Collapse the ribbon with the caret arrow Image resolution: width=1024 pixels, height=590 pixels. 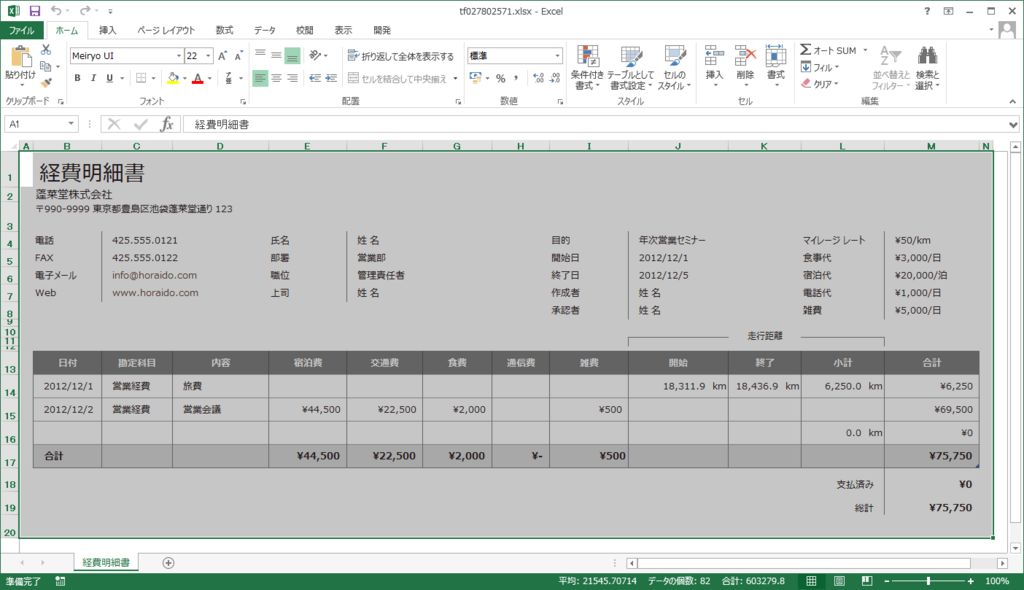tap(1012, 101)
